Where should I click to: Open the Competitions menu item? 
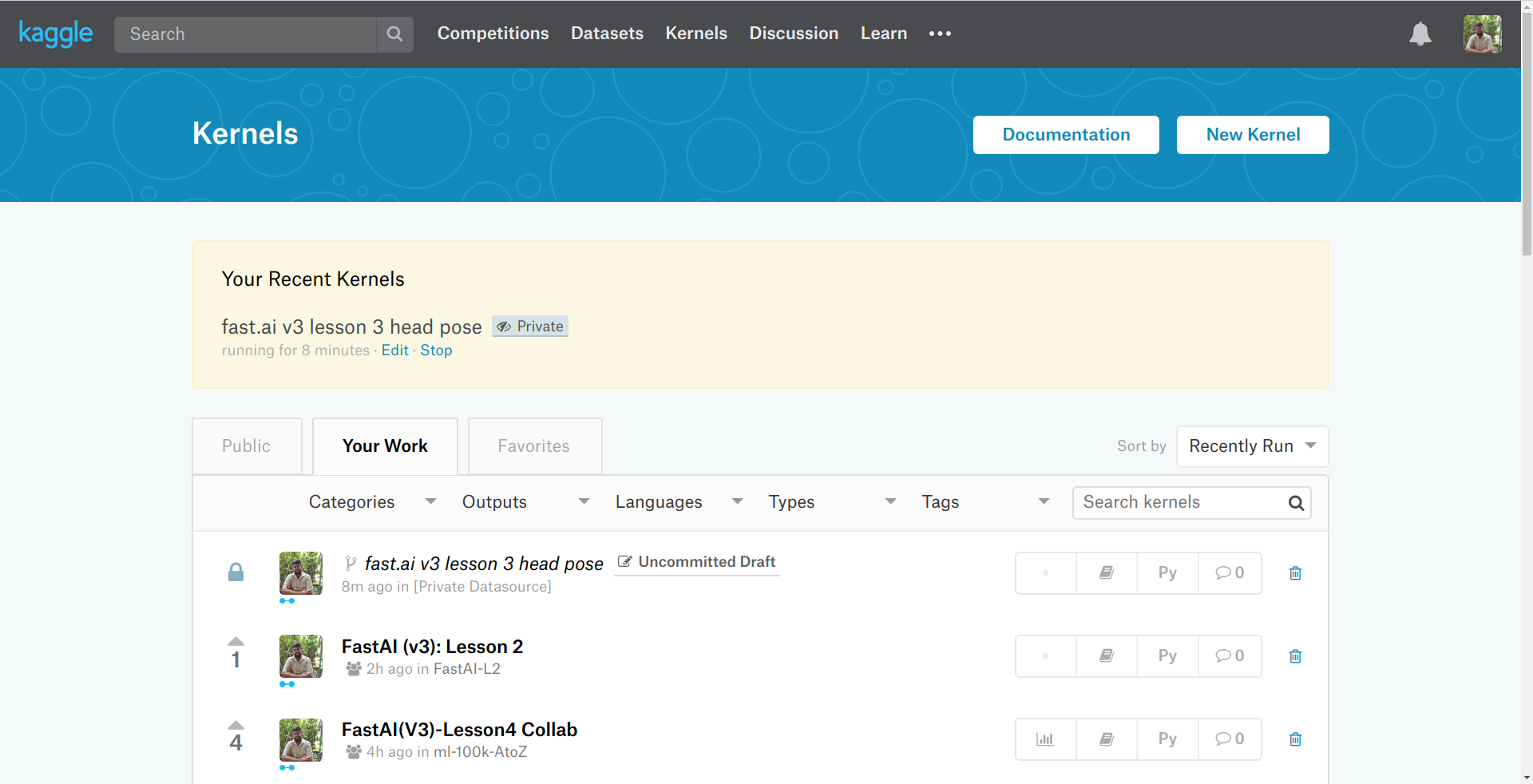pos(493,34)
